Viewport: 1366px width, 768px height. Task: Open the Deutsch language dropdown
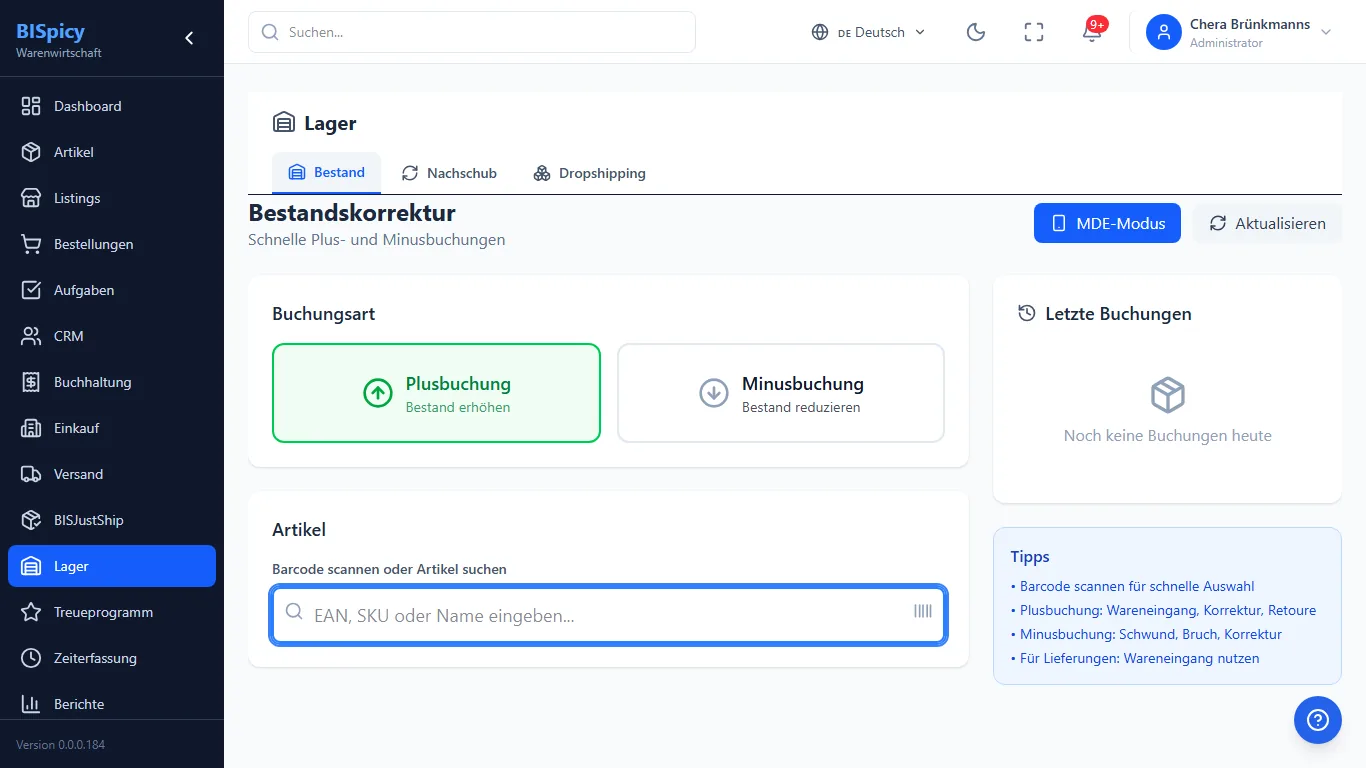point(868,32)
